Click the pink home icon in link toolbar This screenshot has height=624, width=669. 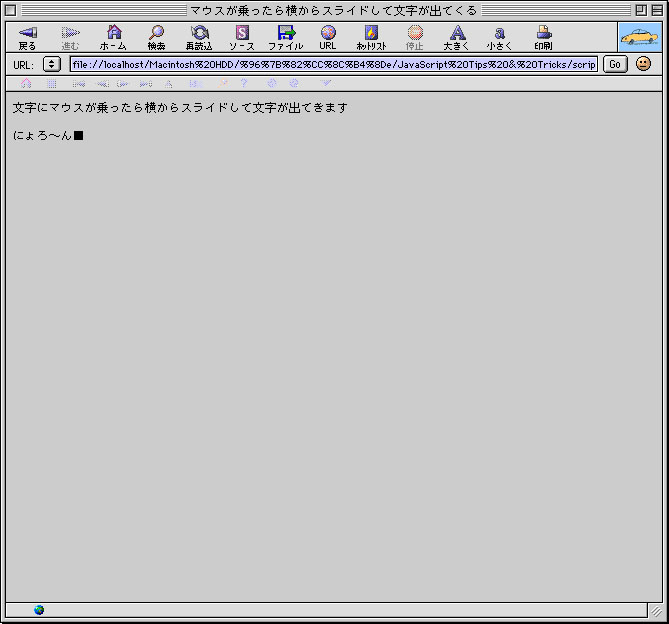(x=26, y=83)
